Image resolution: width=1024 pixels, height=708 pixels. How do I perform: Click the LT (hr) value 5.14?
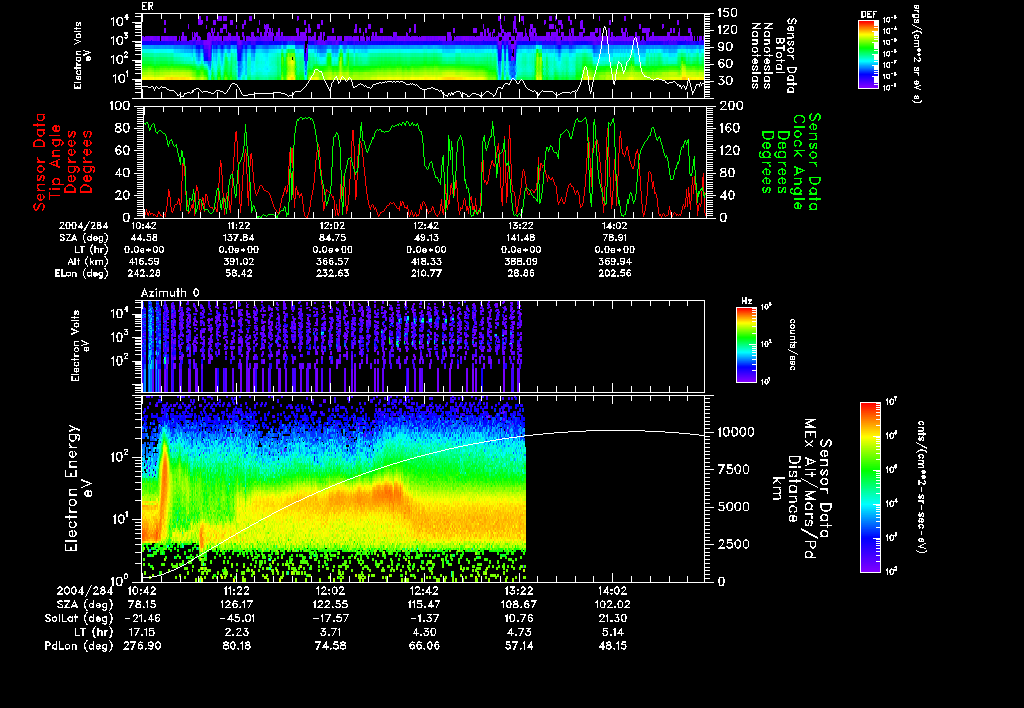pyautogui.click(x=614, y=634)
